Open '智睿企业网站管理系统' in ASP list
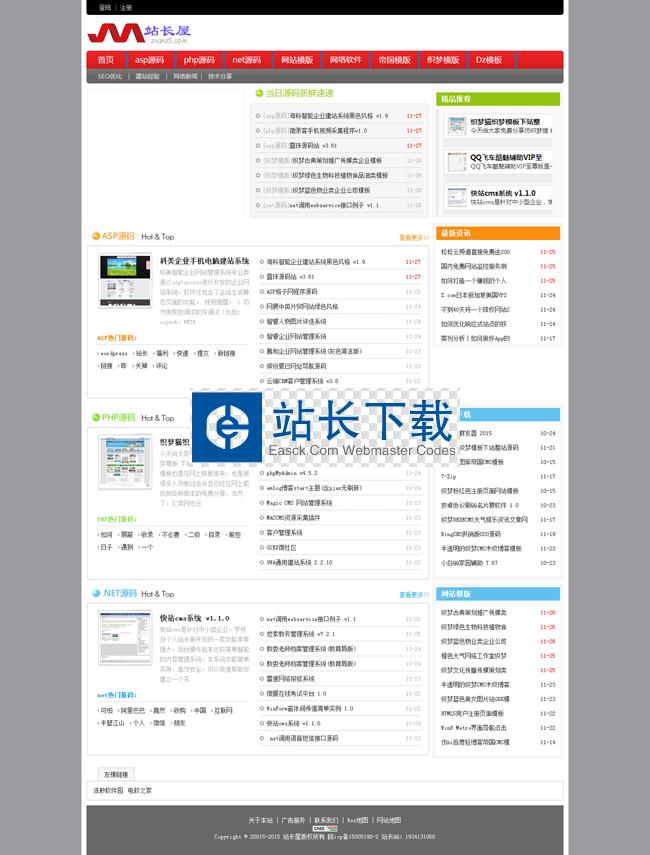Screen dimensions: 650x855 point(296,336)
